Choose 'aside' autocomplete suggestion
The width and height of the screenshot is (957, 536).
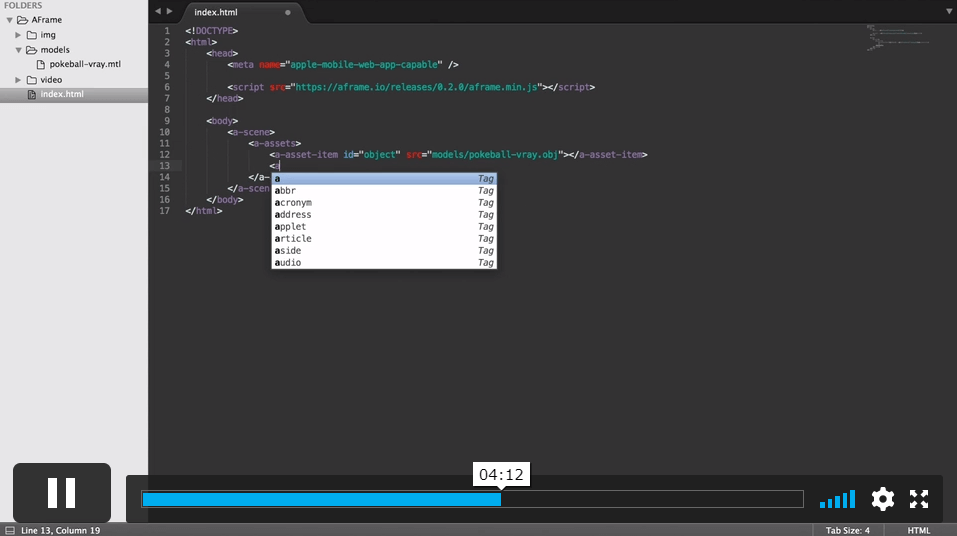pos(384,251)
